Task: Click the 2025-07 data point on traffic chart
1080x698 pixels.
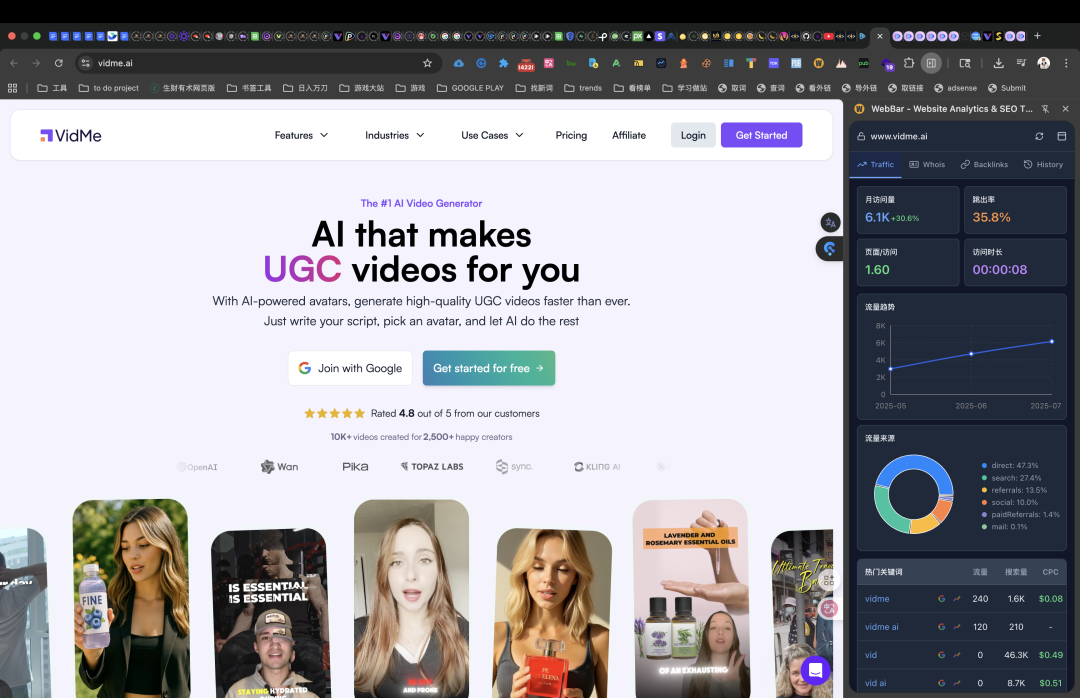Action: click(x=1052, y=342)
